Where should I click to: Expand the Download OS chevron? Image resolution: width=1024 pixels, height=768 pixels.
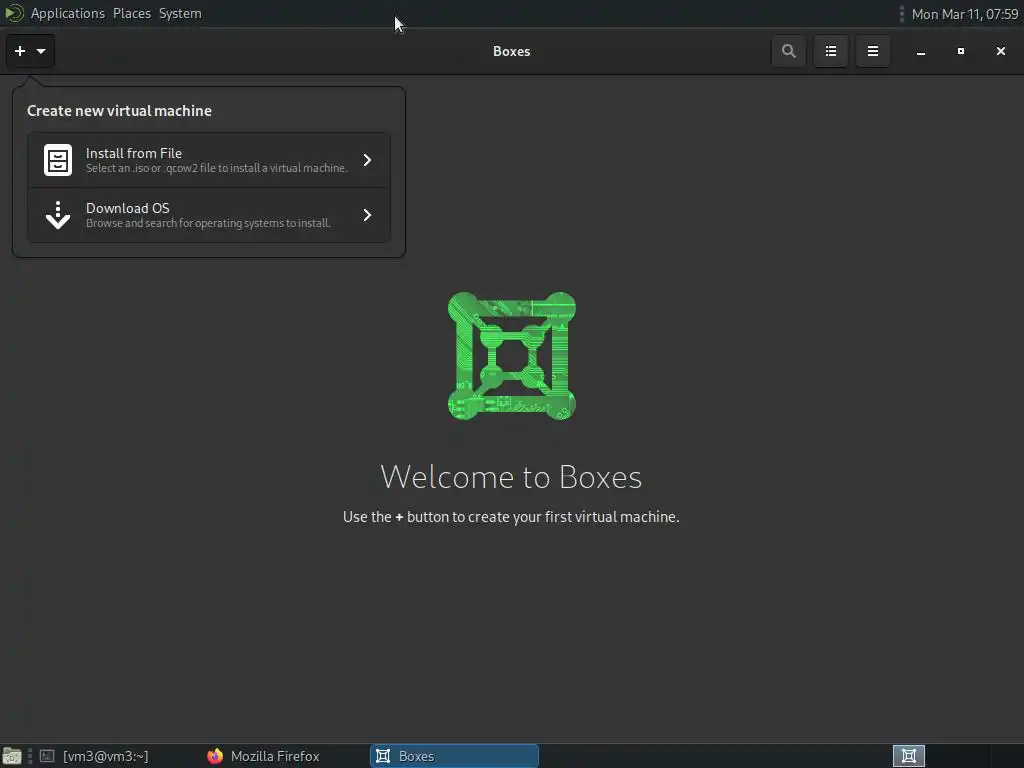point(367,215)
